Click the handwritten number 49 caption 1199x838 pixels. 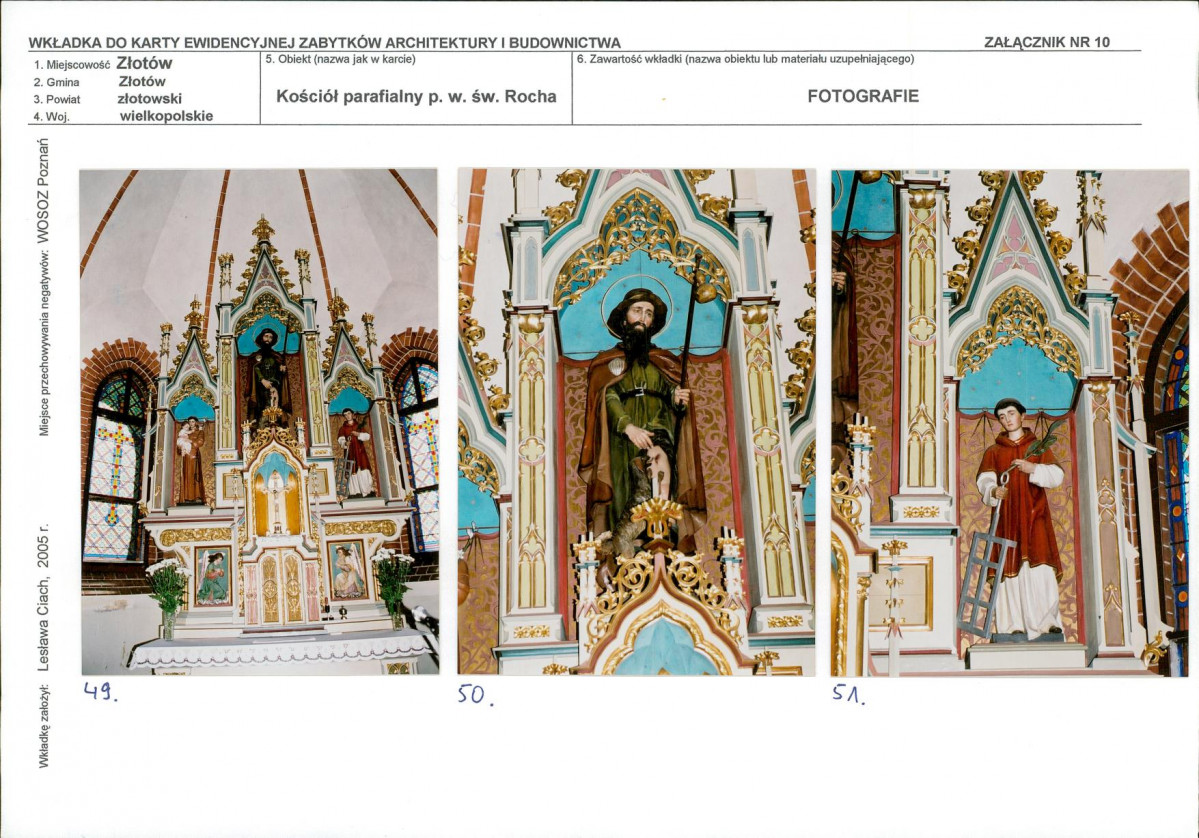100,691
